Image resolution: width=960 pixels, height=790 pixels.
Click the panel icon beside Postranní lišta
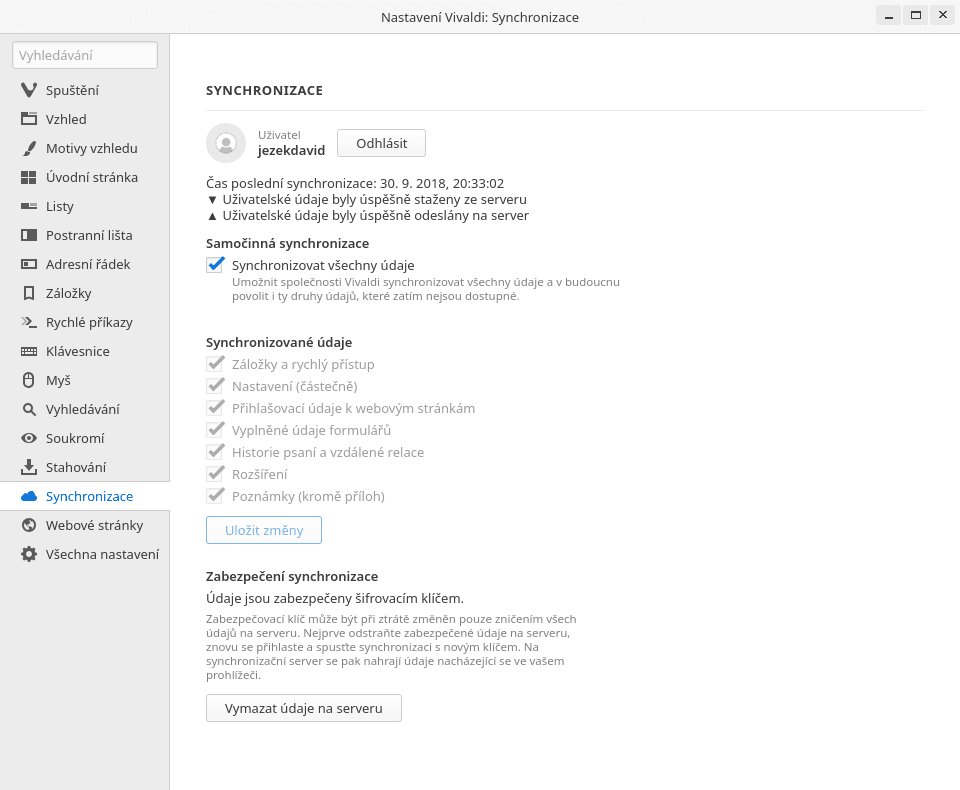click(29, 235)
